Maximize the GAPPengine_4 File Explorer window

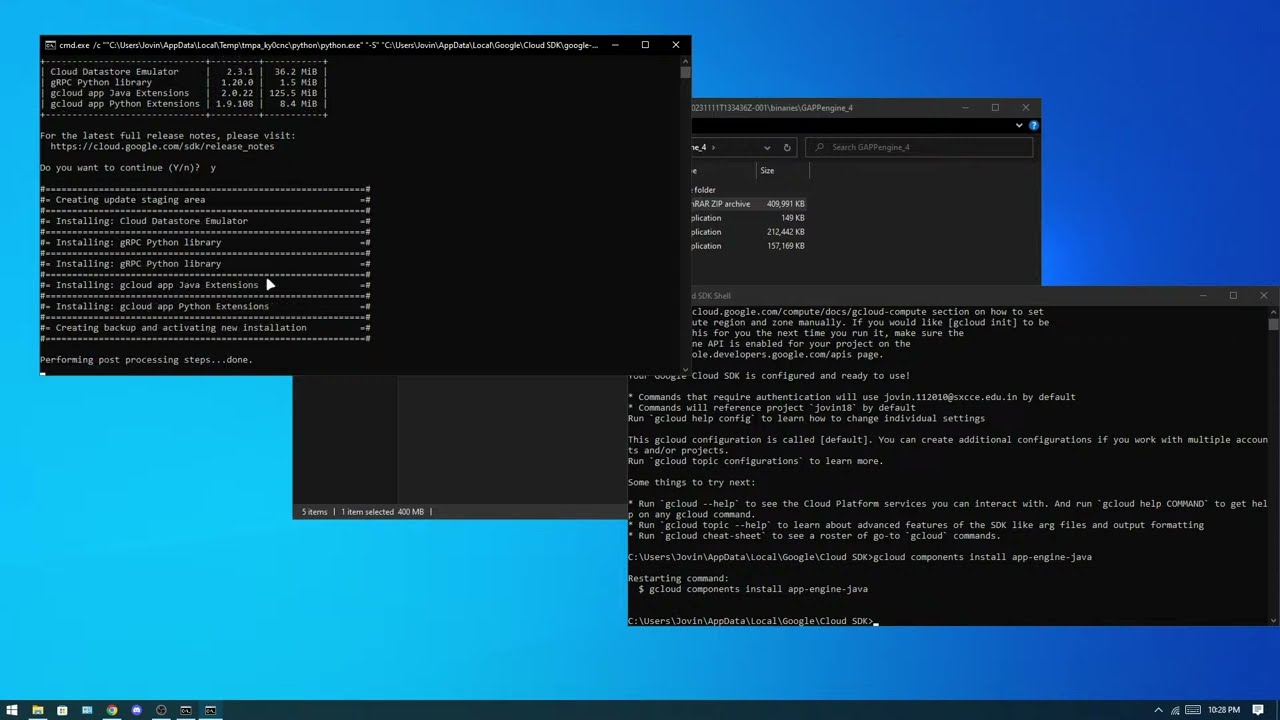tap(995, 107)
